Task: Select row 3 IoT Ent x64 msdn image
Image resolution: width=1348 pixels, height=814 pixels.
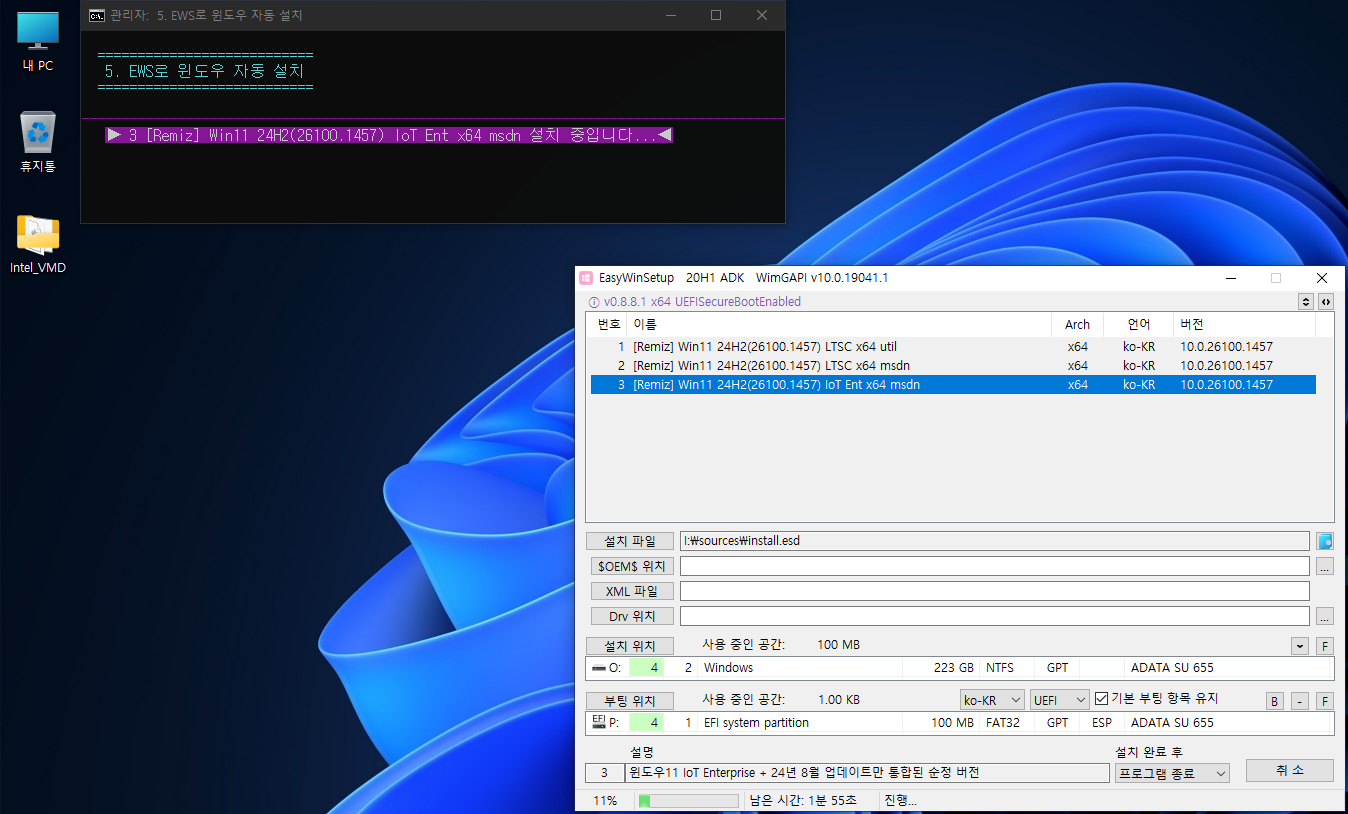Action: click(953, 385)
